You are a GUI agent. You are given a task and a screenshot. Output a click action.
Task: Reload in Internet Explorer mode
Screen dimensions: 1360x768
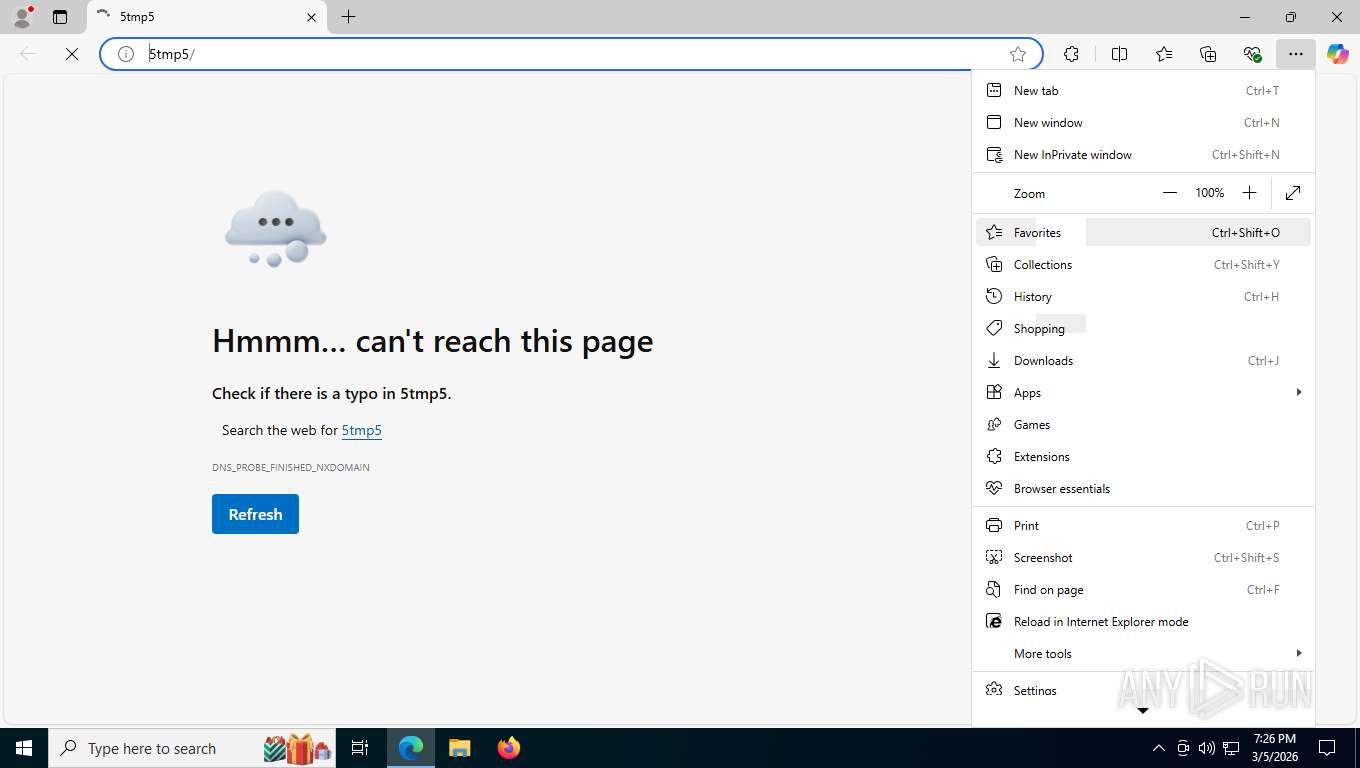[1143, 622]
